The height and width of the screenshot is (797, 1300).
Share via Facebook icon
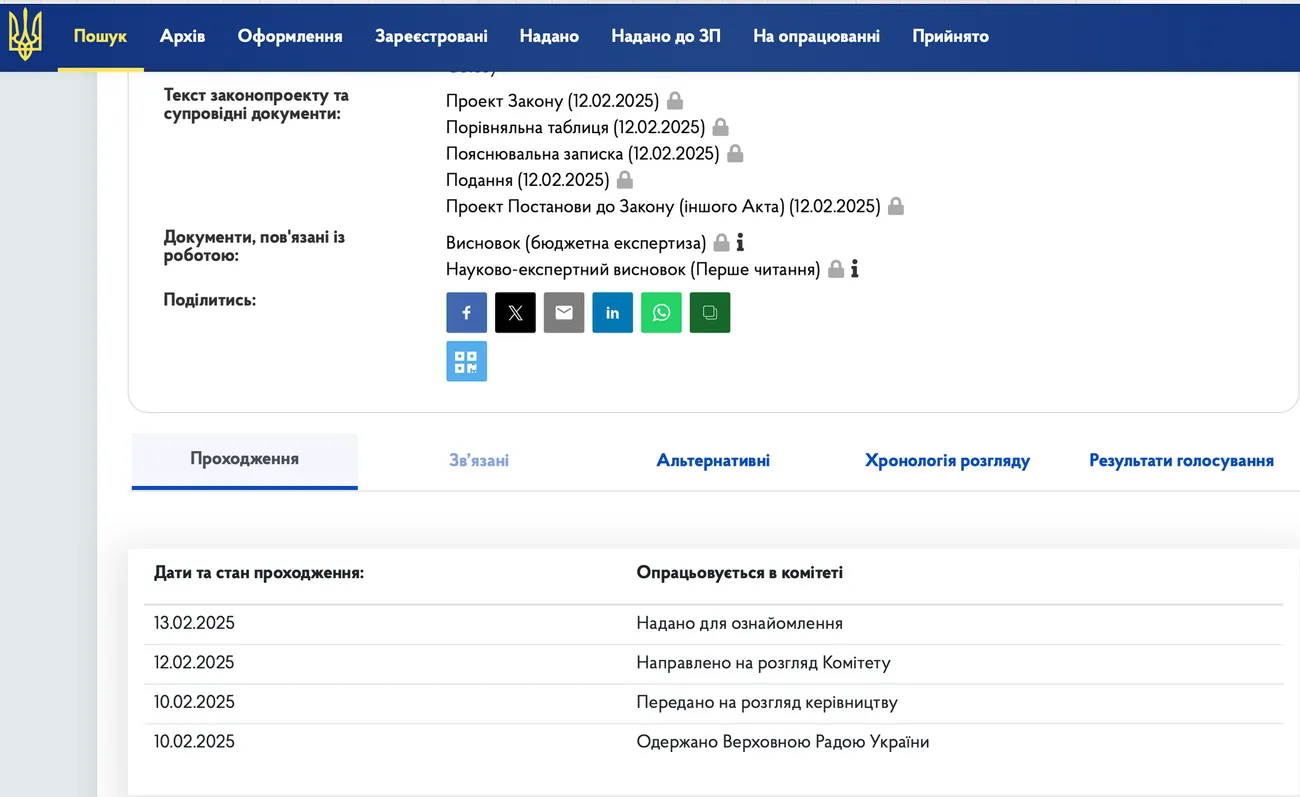click(x=466, y=313)
